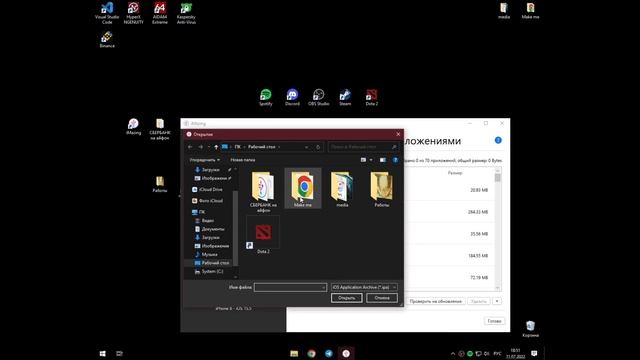Launch OBS Studio from desktop
The image size is (640, 360).
(318, 98)
